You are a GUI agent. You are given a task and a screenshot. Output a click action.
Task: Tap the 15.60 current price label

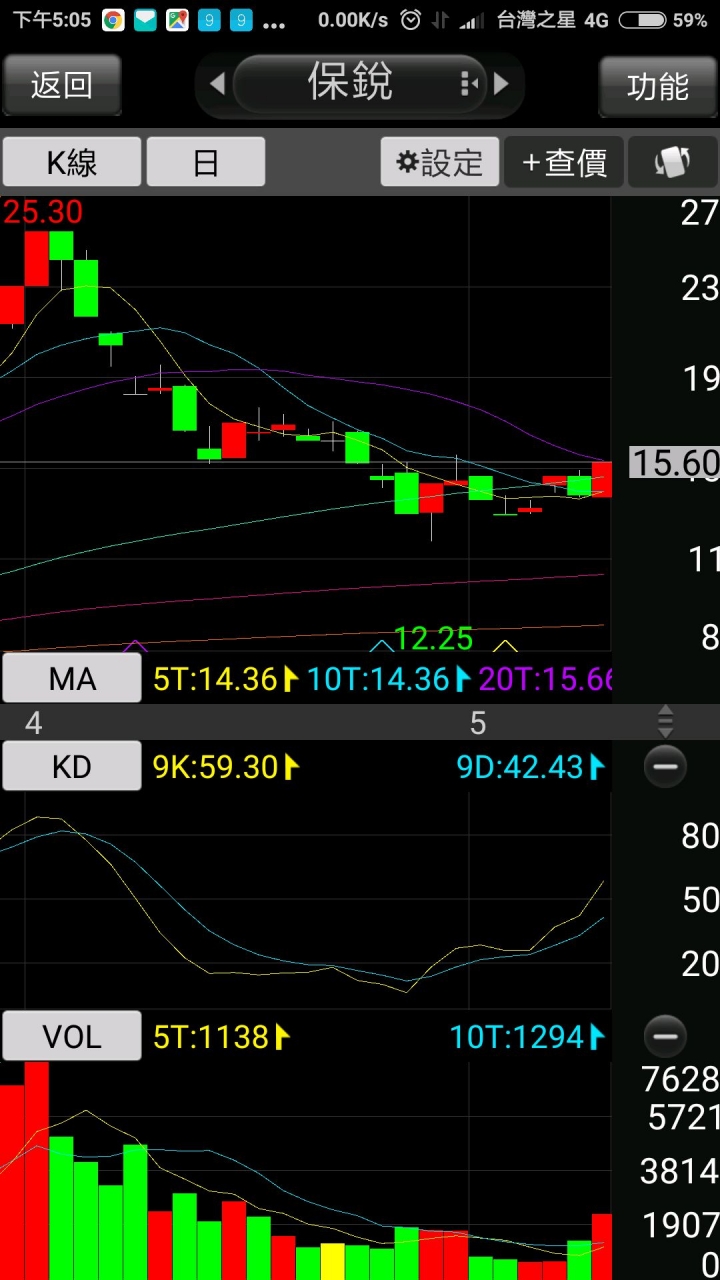(674, 462)
